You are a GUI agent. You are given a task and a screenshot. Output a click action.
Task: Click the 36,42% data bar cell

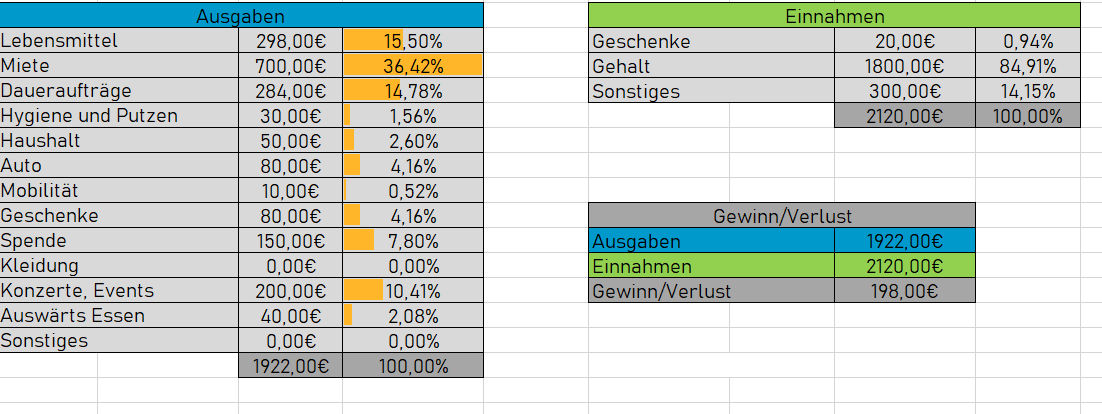tap(413, 66)
